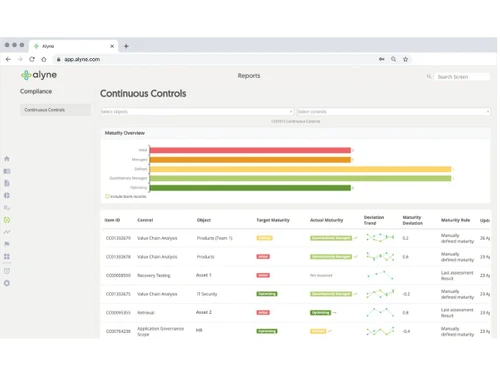
Task: Click the password key icon in address bar
Action: [382, 59]
